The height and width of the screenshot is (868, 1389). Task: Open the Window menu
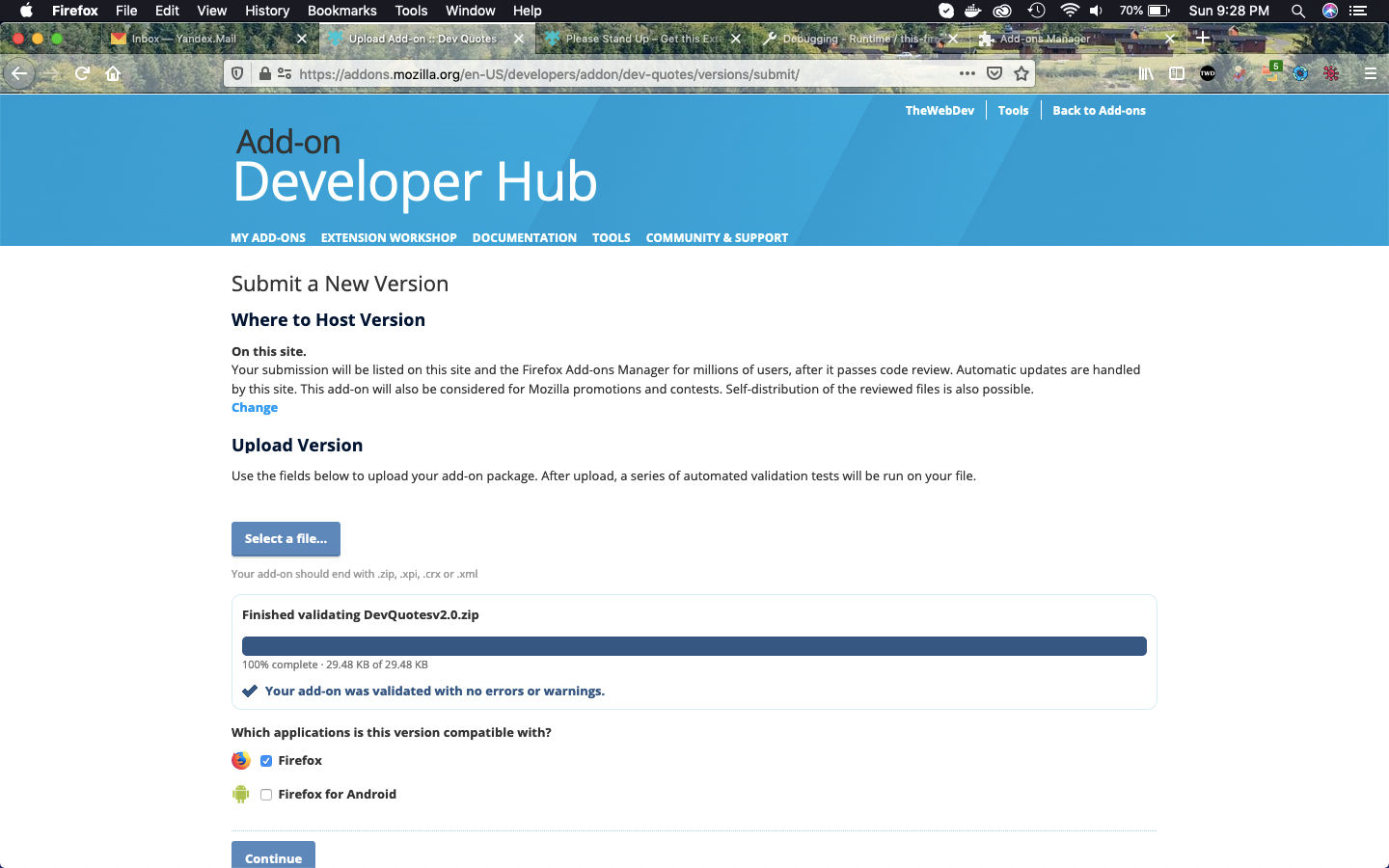(470, 11)
